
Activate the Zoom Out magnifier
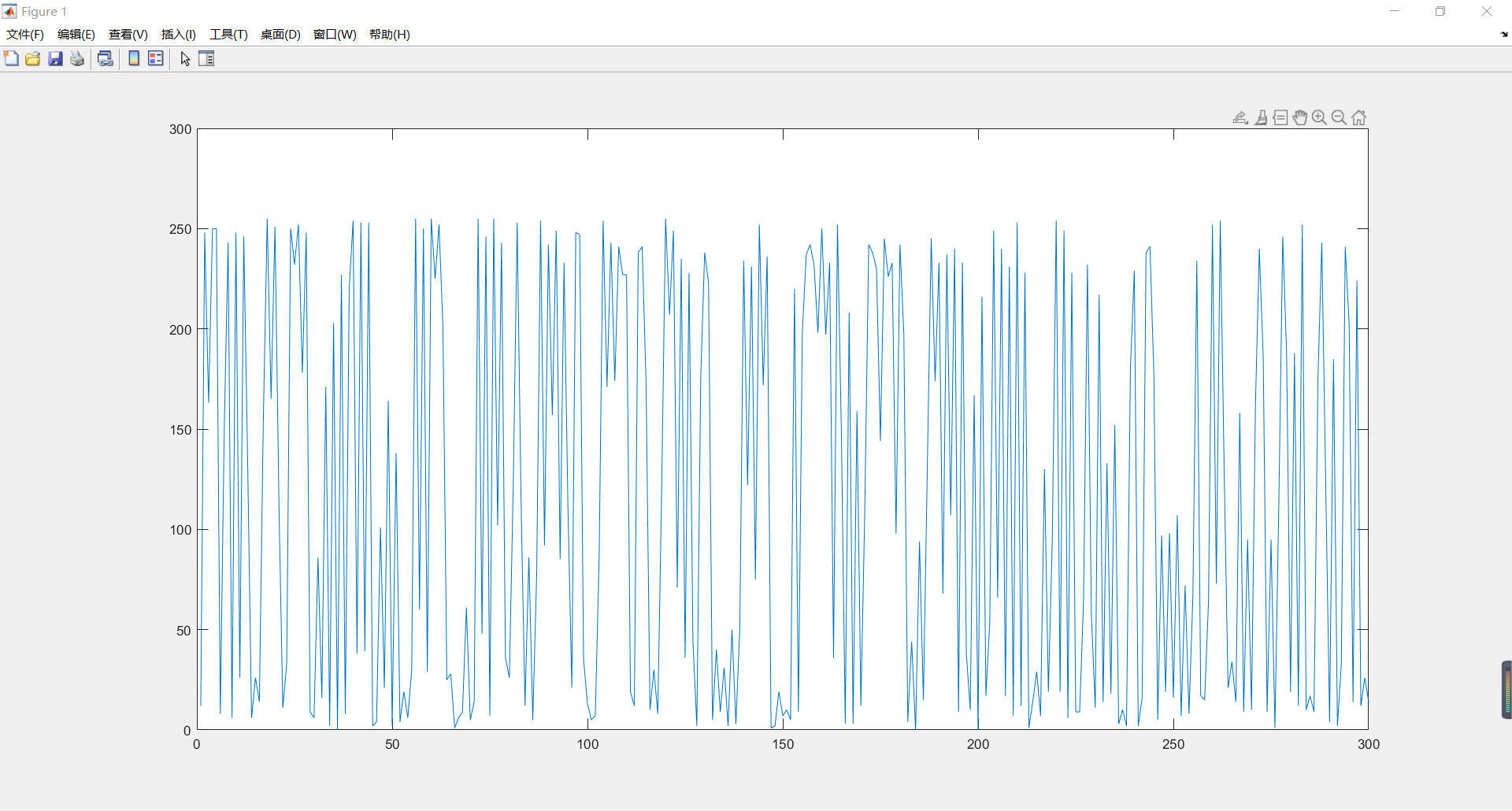[1339, 117]
